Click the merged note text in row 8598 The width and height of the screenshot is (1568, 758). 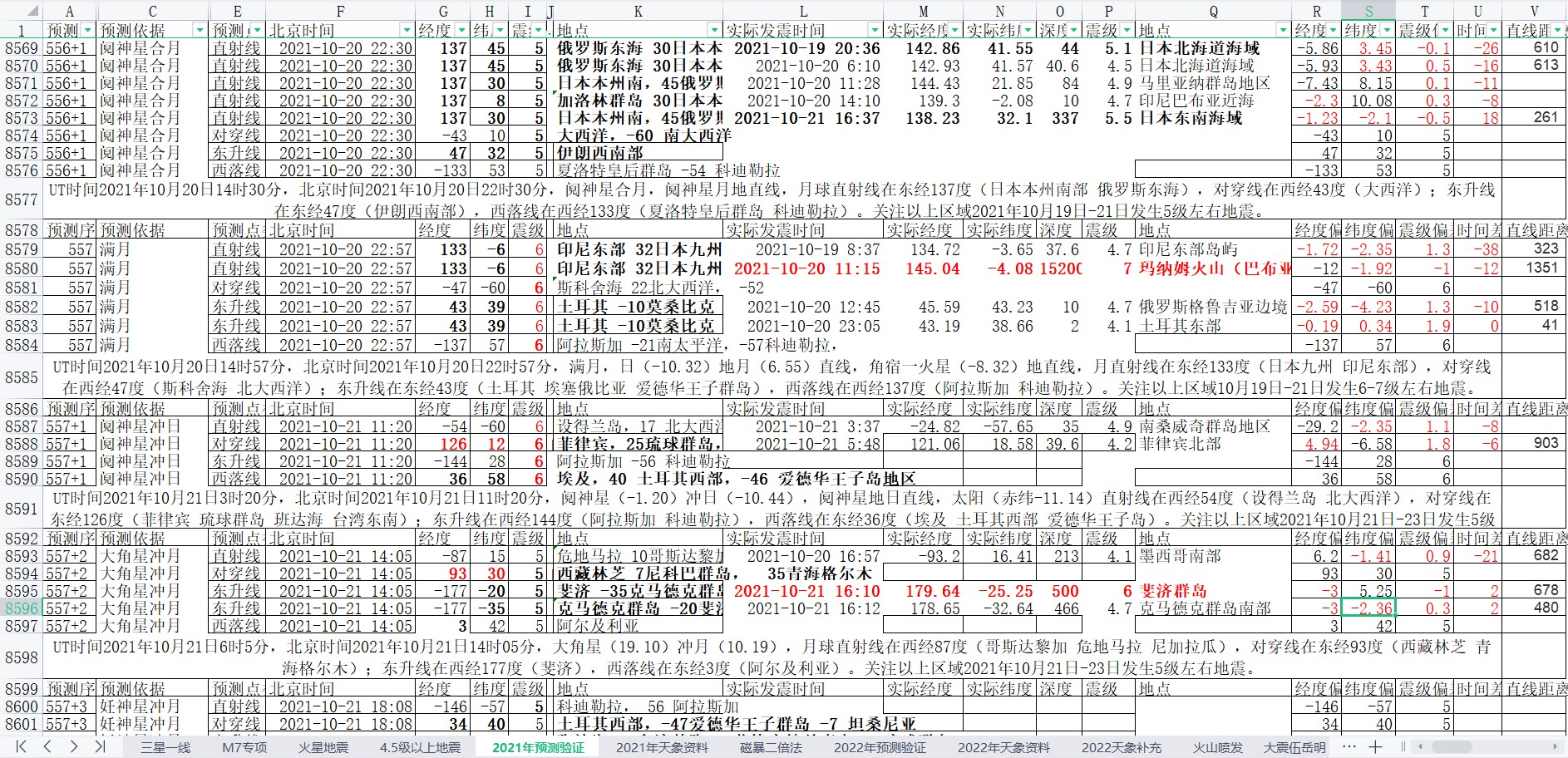click(x=772, y=657)
